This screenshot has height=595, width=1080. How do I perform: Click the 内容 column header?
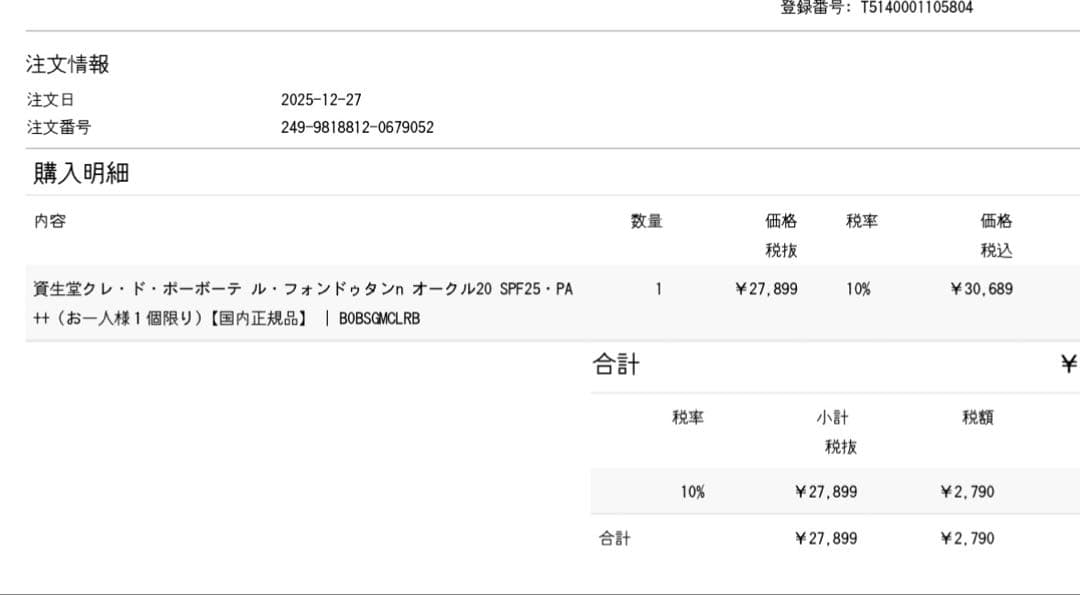coord(50,221)
